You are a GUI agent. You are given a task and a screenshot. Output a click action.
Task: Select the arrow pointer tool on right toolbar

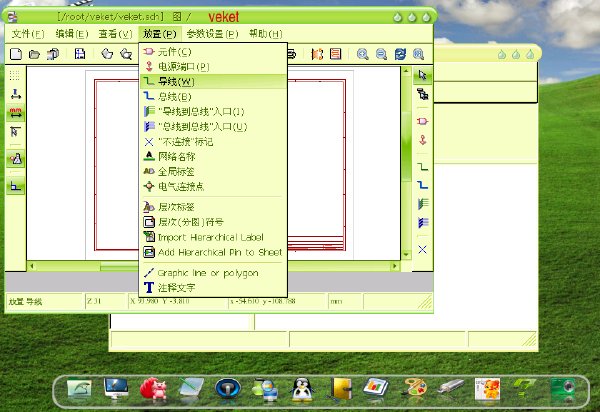(x=422, y=75)
